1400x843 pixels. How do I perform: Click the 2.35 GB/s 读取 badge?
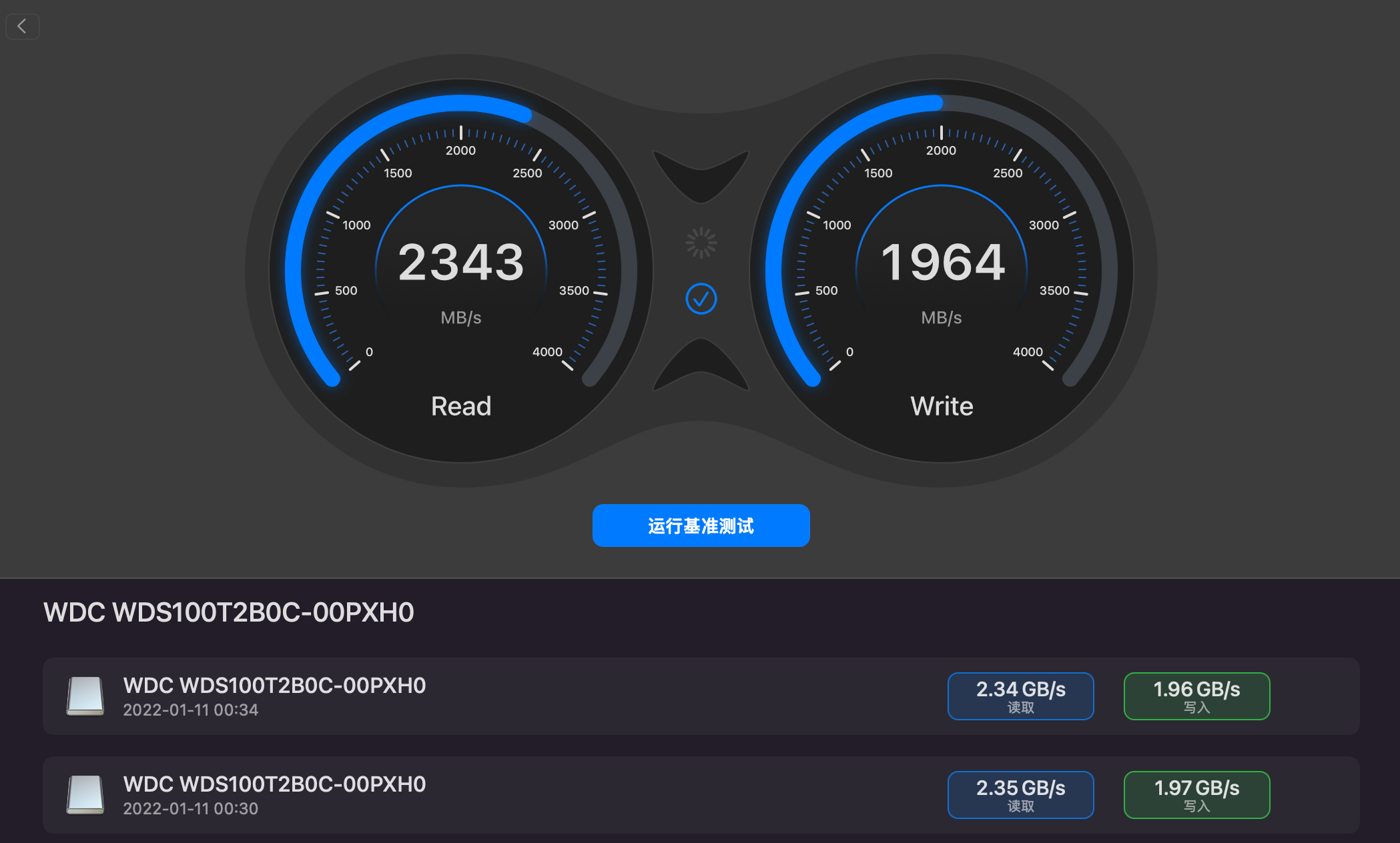[x=1020, y=795]
